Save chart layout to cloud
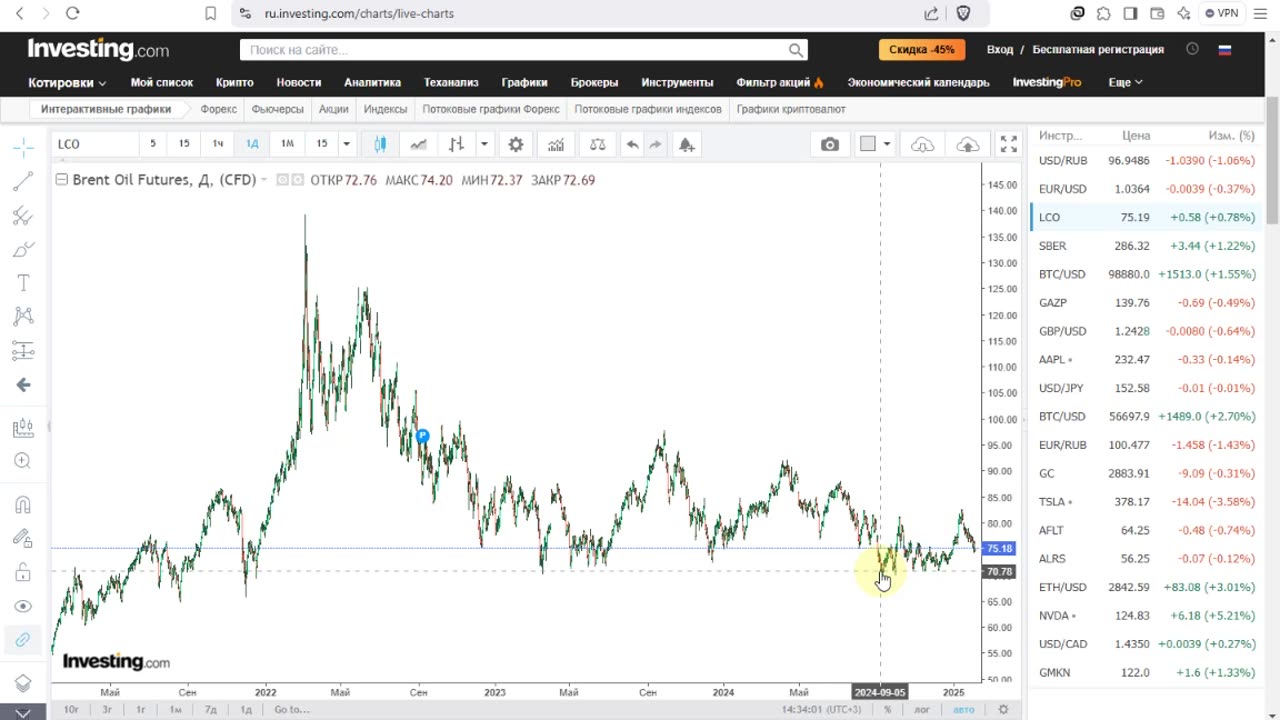The image size is (1280, 720). point(967,144)
